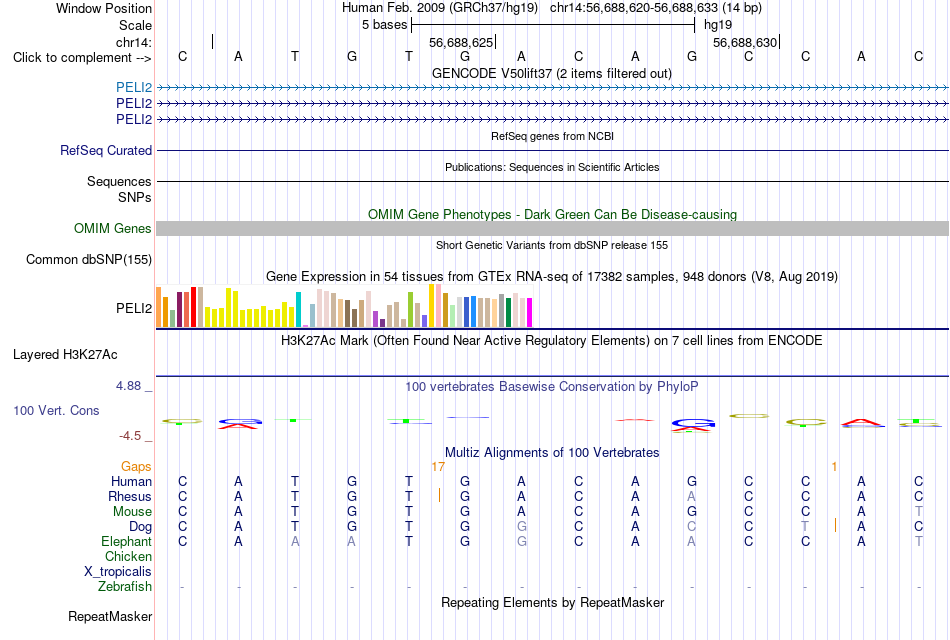Click '100 vertebrates Basewise Conservation by PhyloP' title
Image resolution: width=950 pixels, height=640 pixels.
click(x=552, y=387)
